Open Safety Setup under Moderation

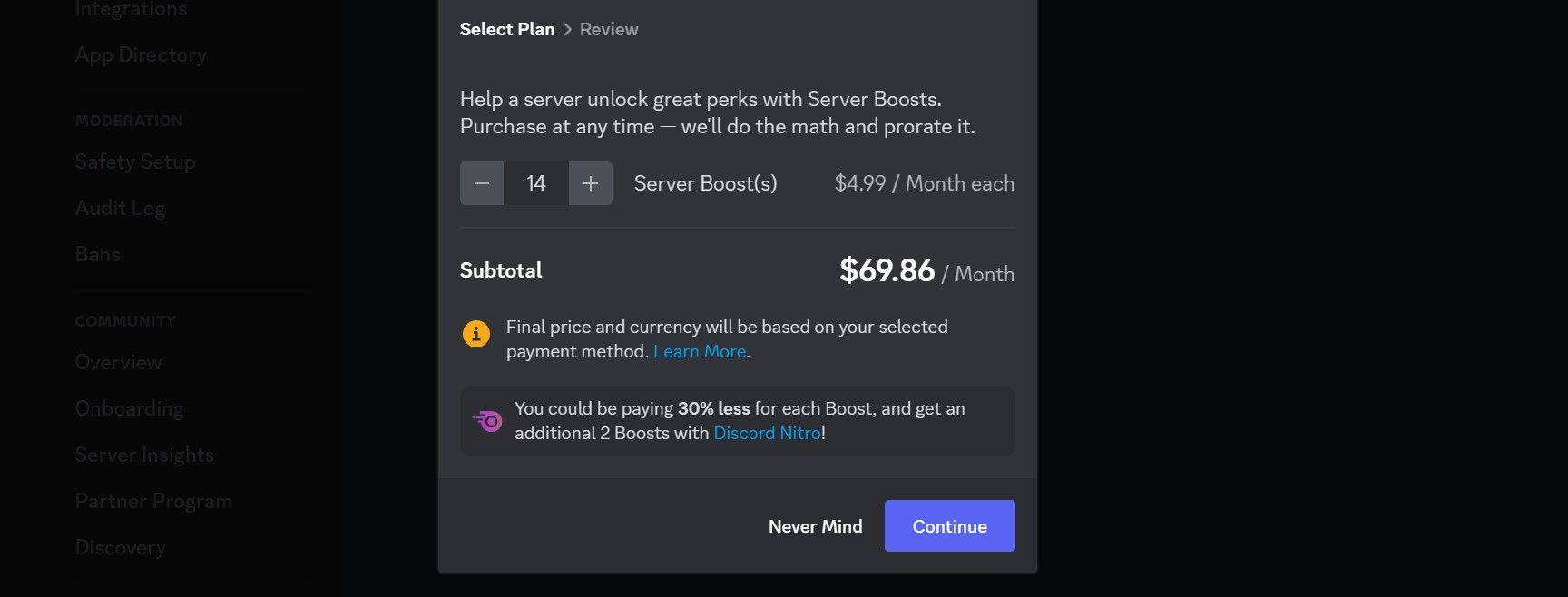[x=134, y=161]
